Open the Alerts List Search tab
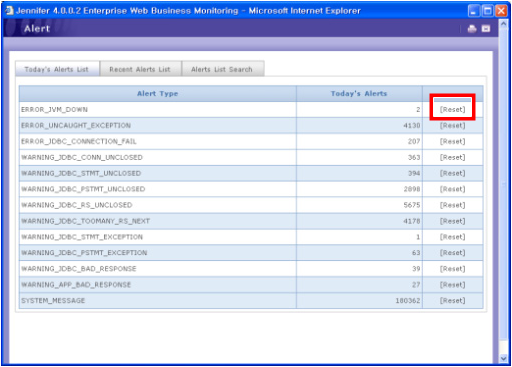 pyautogui.click(x=222, y=69)
